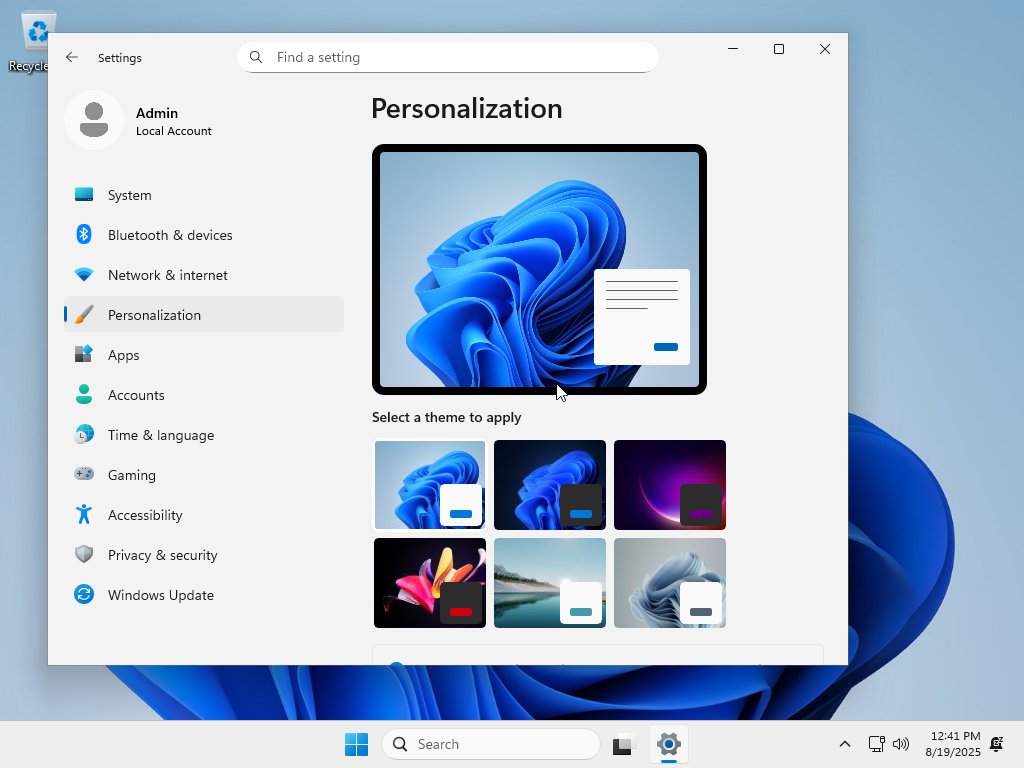
Task: Click the Privacy shield icon
Action: [x=84, y=554]
